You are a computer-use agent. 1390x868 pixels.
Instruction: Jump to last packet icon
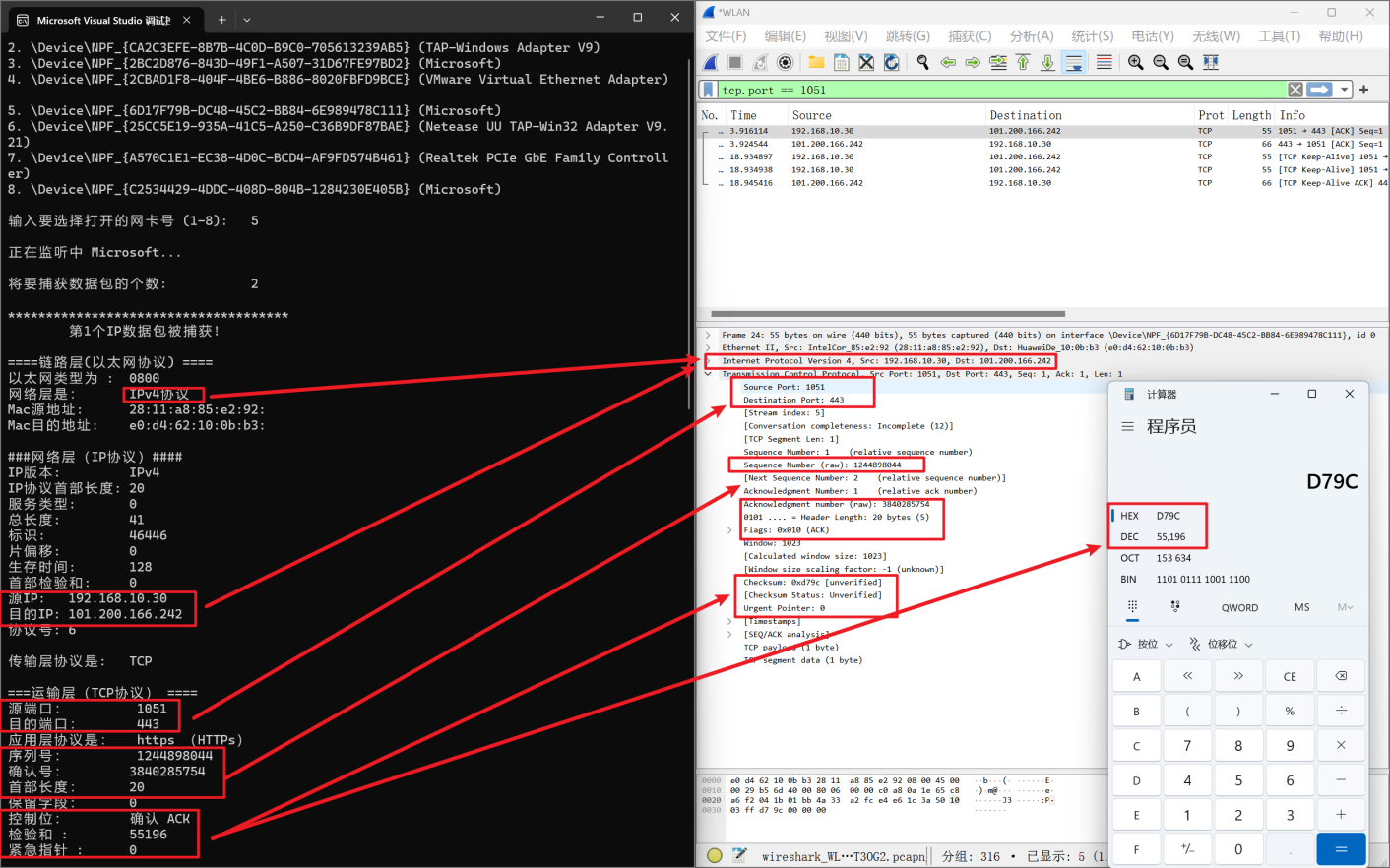(x=1048, y=62)
